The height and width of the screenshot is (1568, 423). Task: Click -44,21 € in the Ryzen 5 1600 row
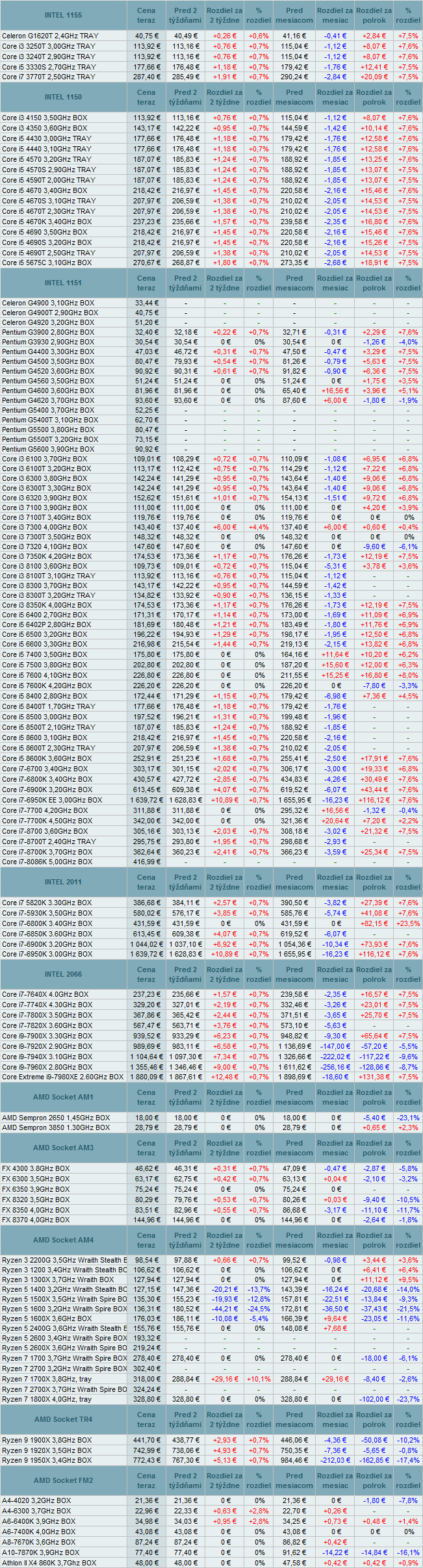[225, 1309]
